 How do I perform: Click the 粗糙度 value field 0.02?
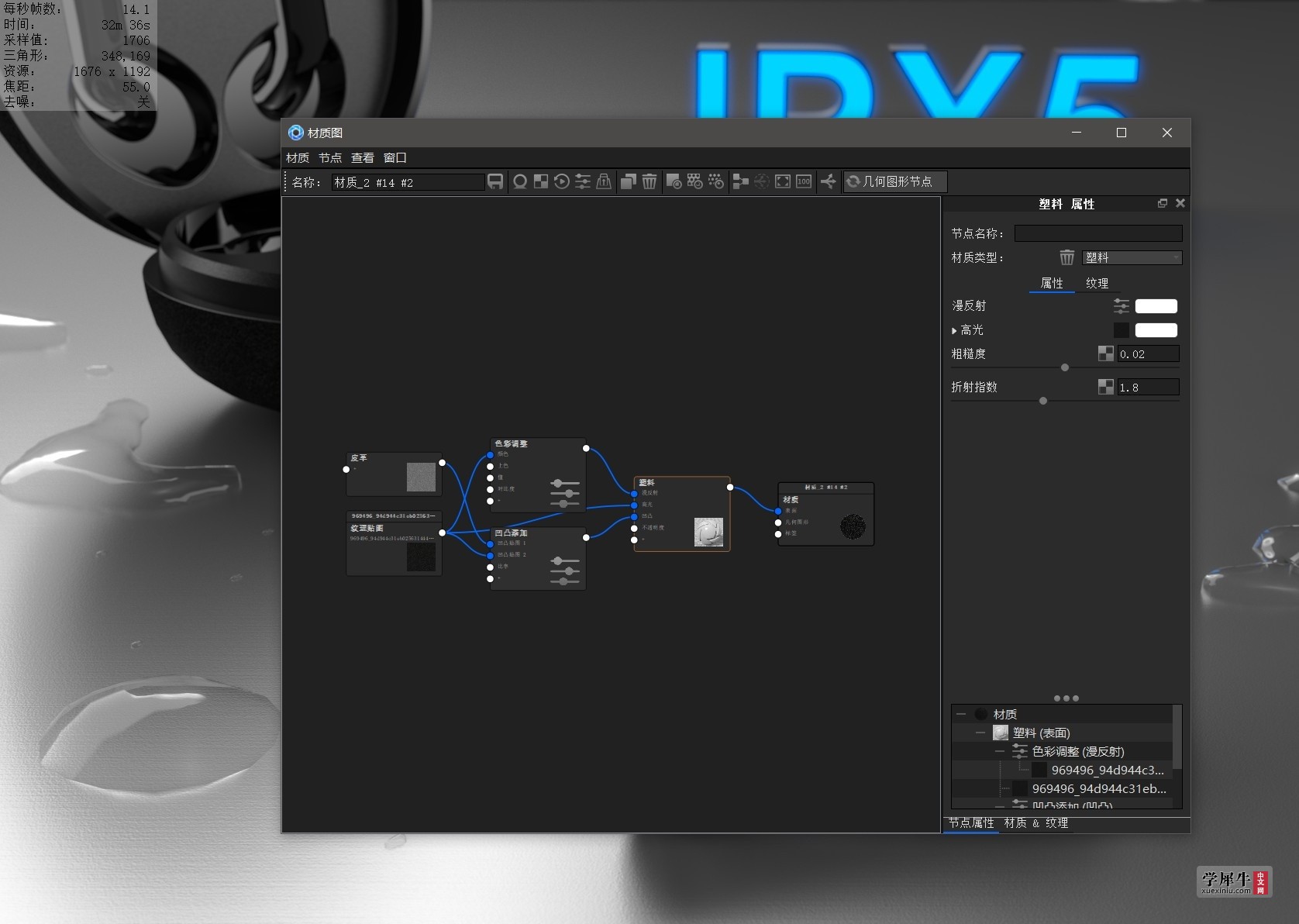coord(1148,353)
